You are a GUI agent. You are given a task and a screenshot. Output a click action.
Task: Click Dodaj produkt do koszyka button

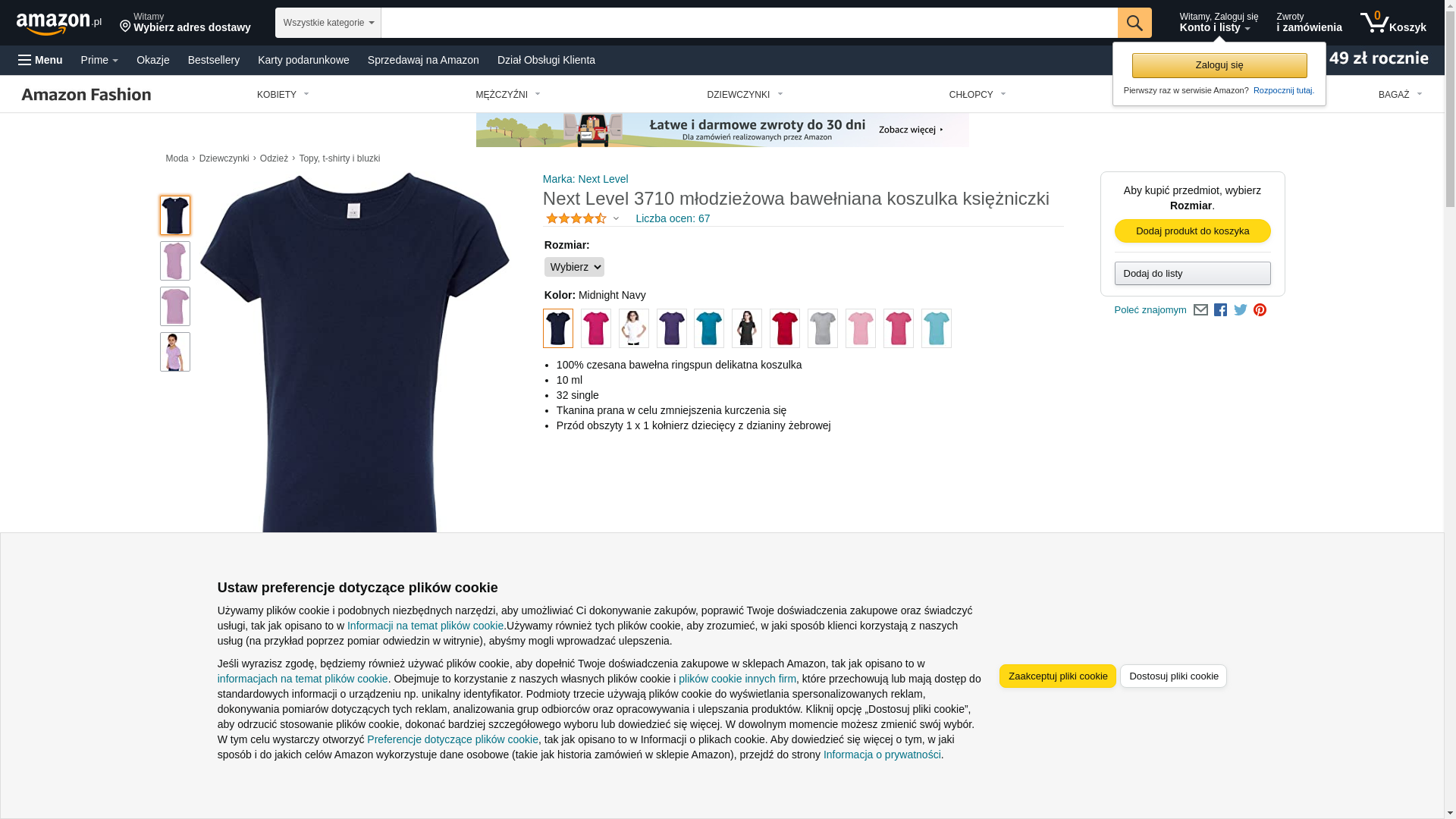(1192, 231)
